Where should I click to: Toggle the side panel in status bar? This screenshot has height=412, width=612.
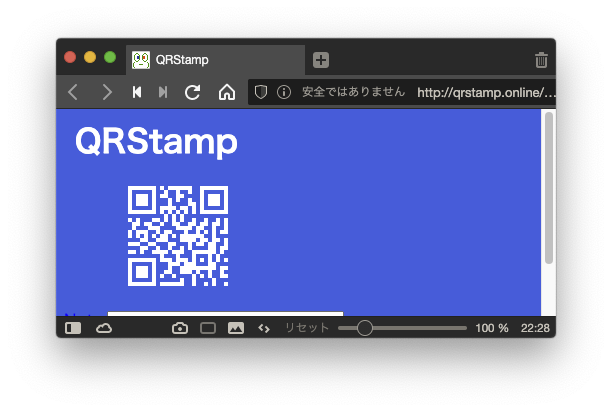click(73, 327)
